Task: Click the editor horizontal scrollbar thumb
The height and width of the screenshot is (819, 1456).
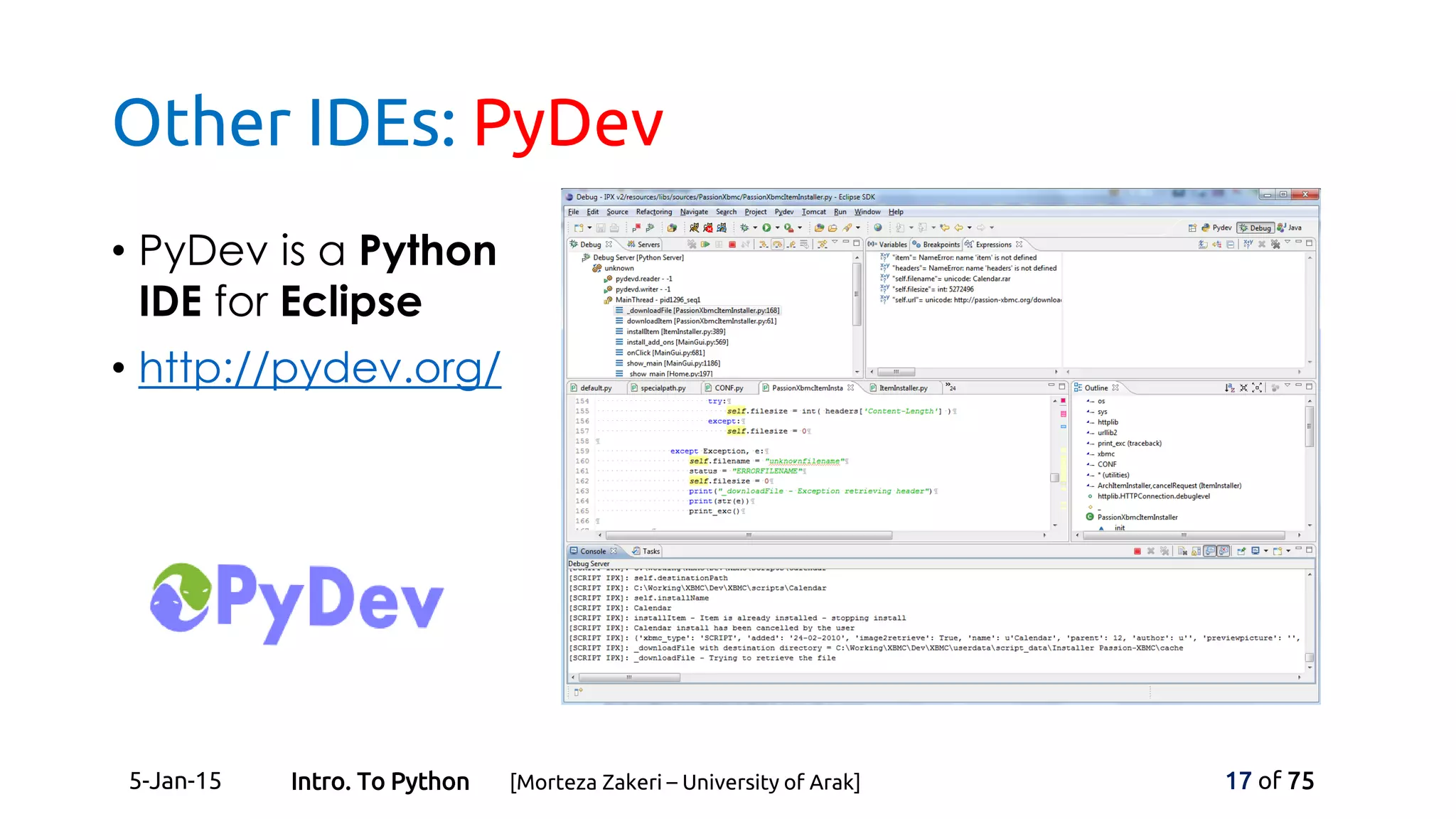Action: coord(748,535)
